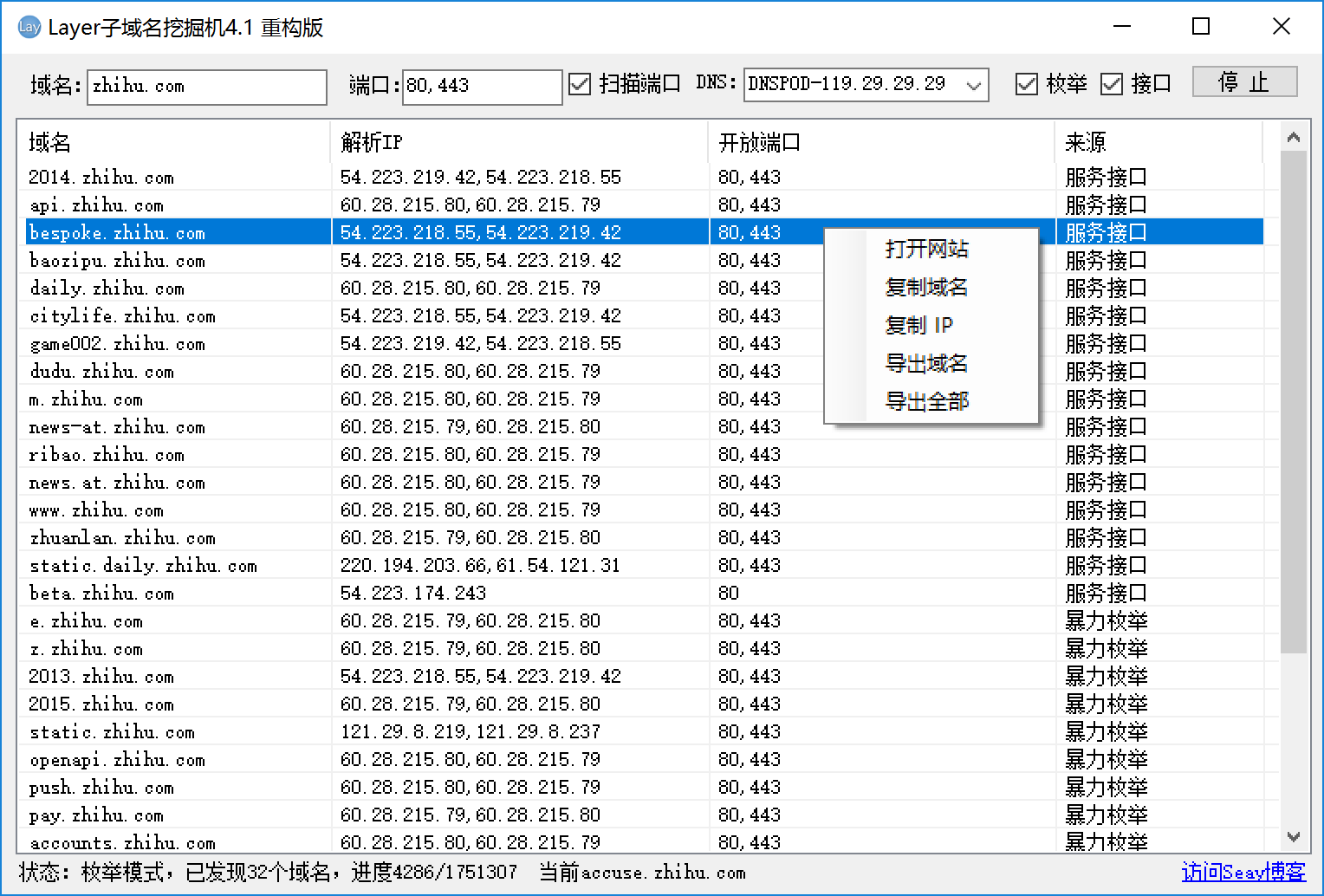
Task: Click the 域名 column header
Action: (x=173, y=142)
